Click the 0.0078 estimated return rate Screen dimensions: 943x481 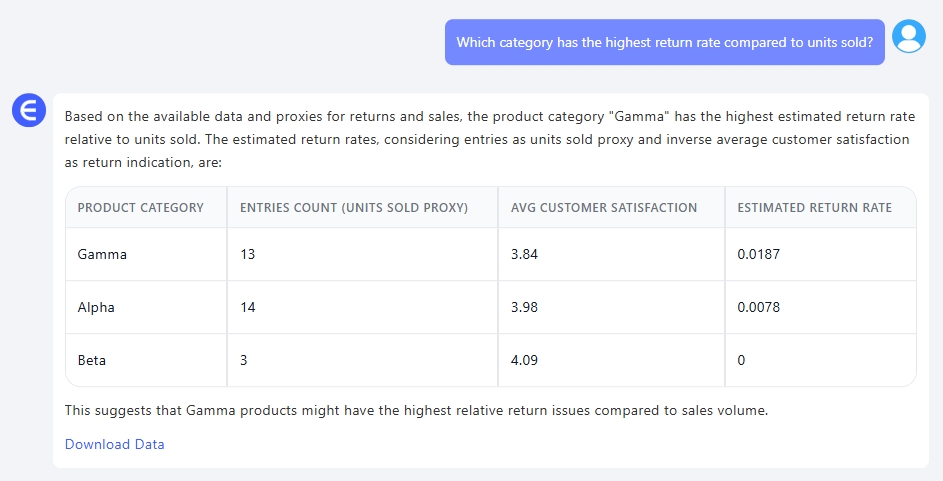tap(758, 307)
